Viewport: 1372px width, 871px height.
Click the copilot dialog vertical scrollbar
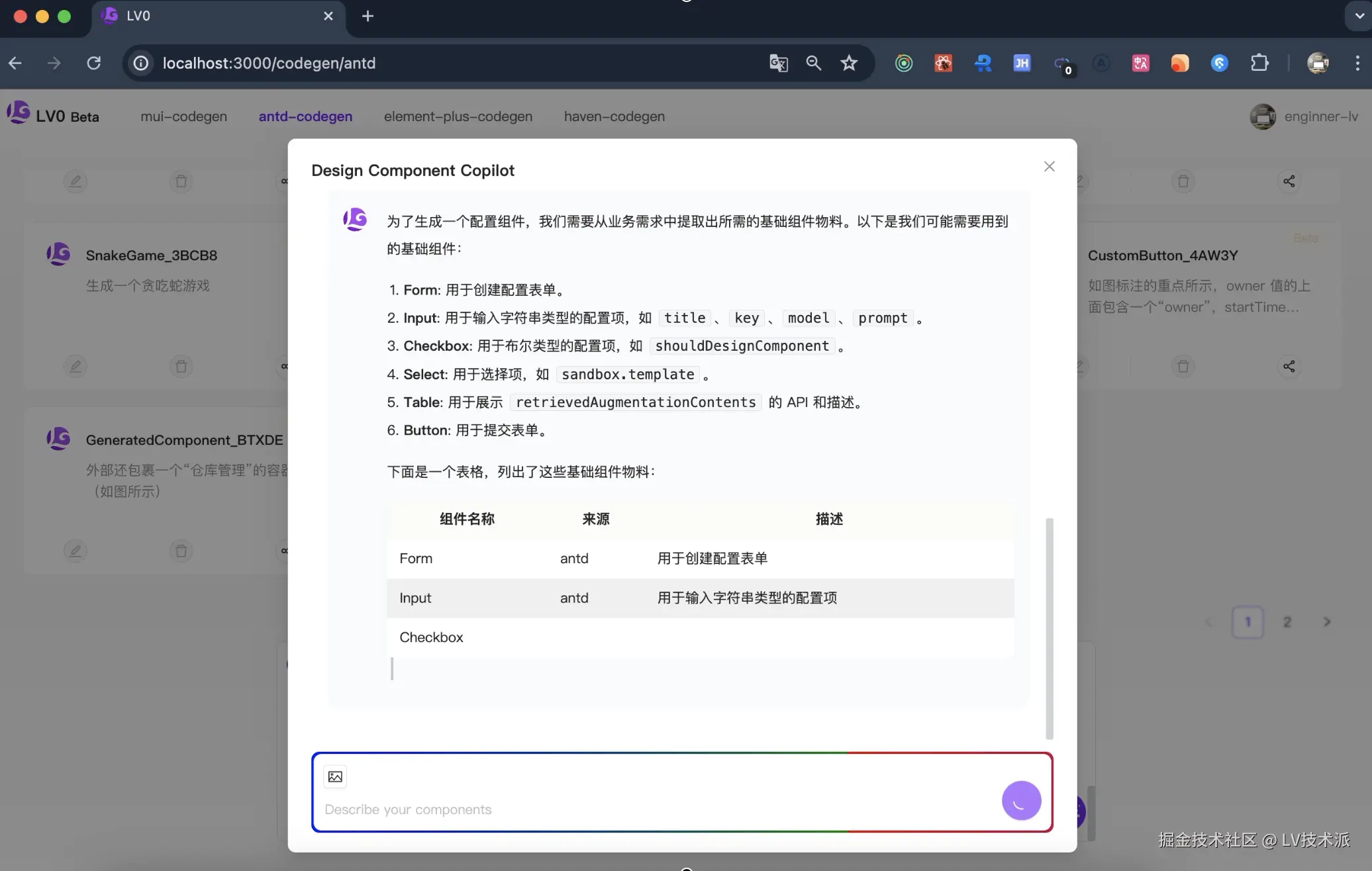click(1049, 627)
